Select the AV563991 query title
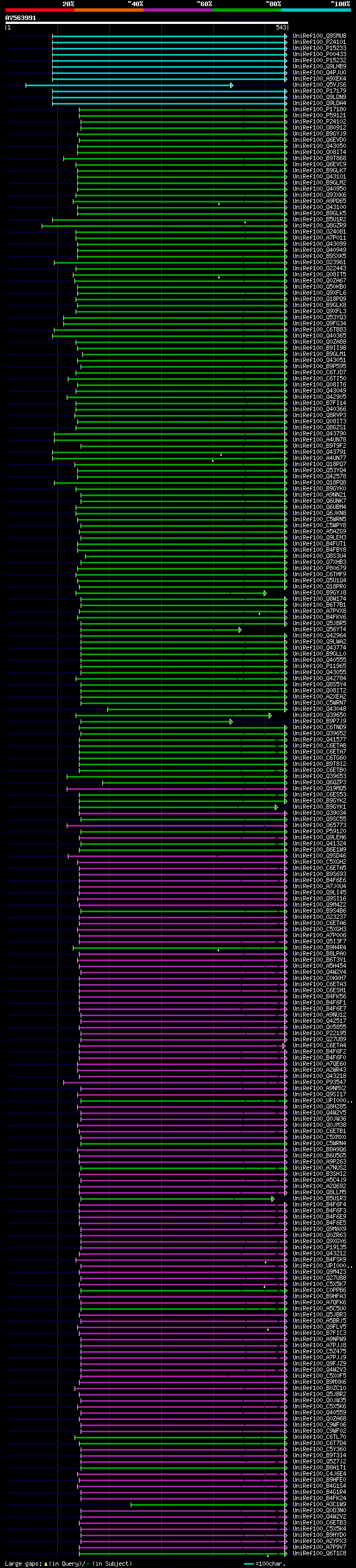Viewport: 356px width, 1568px height. click(21, 18)
